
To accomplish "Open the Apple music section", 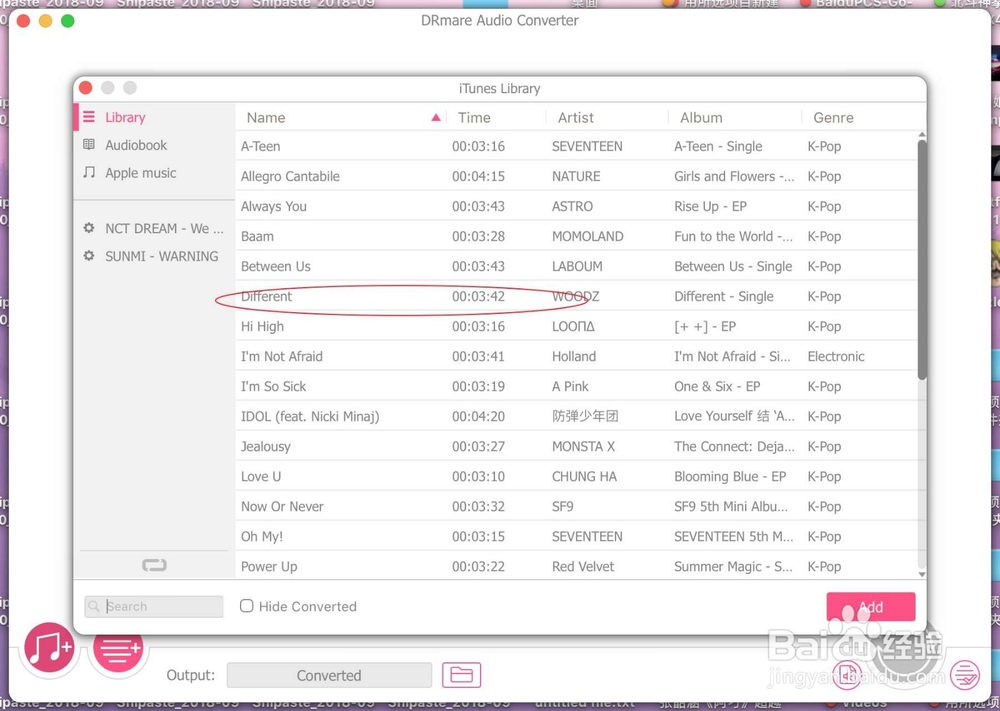I will 140,173.
